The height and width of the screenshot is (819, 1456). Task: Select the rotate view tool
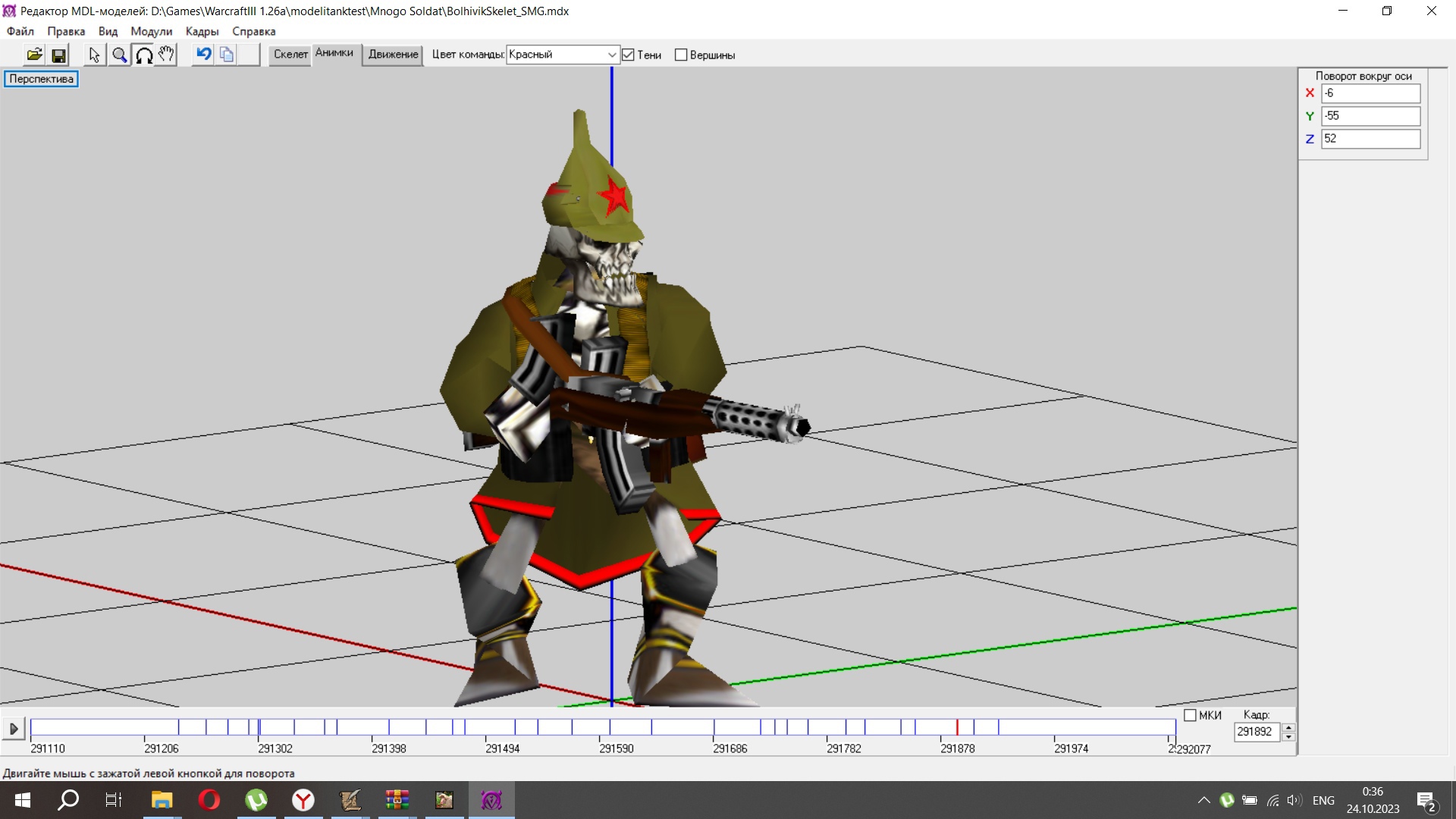coord(143,55)
